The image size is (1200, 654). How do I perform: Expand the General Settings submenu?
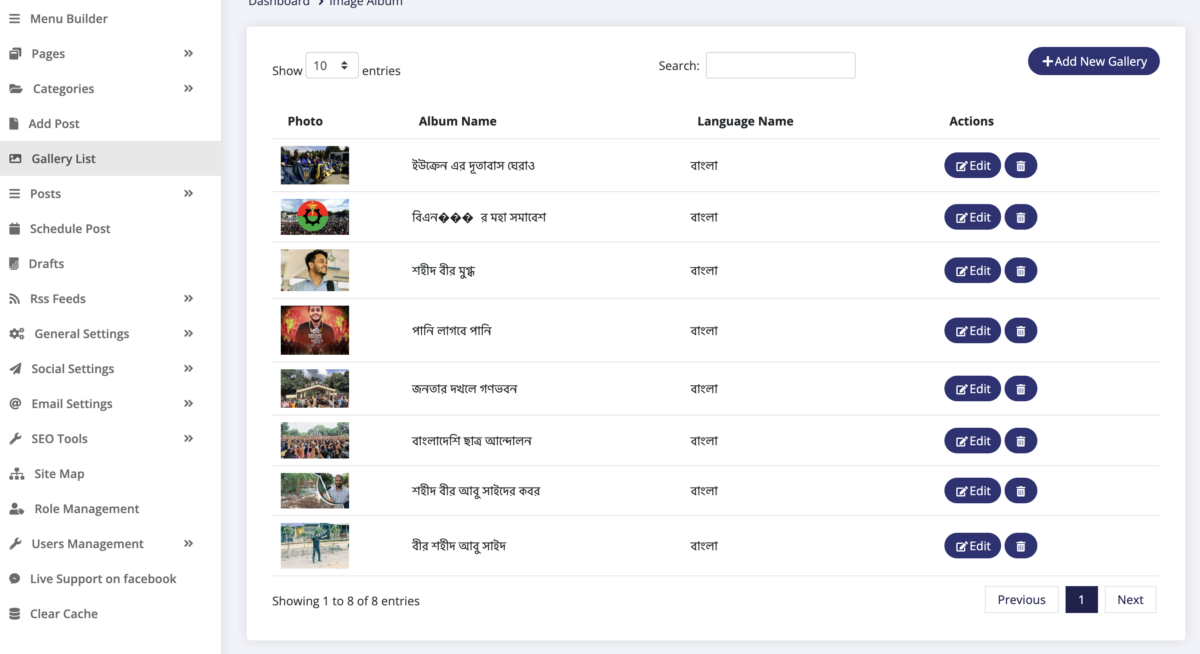pyautogui.click(x=187, y=333)
